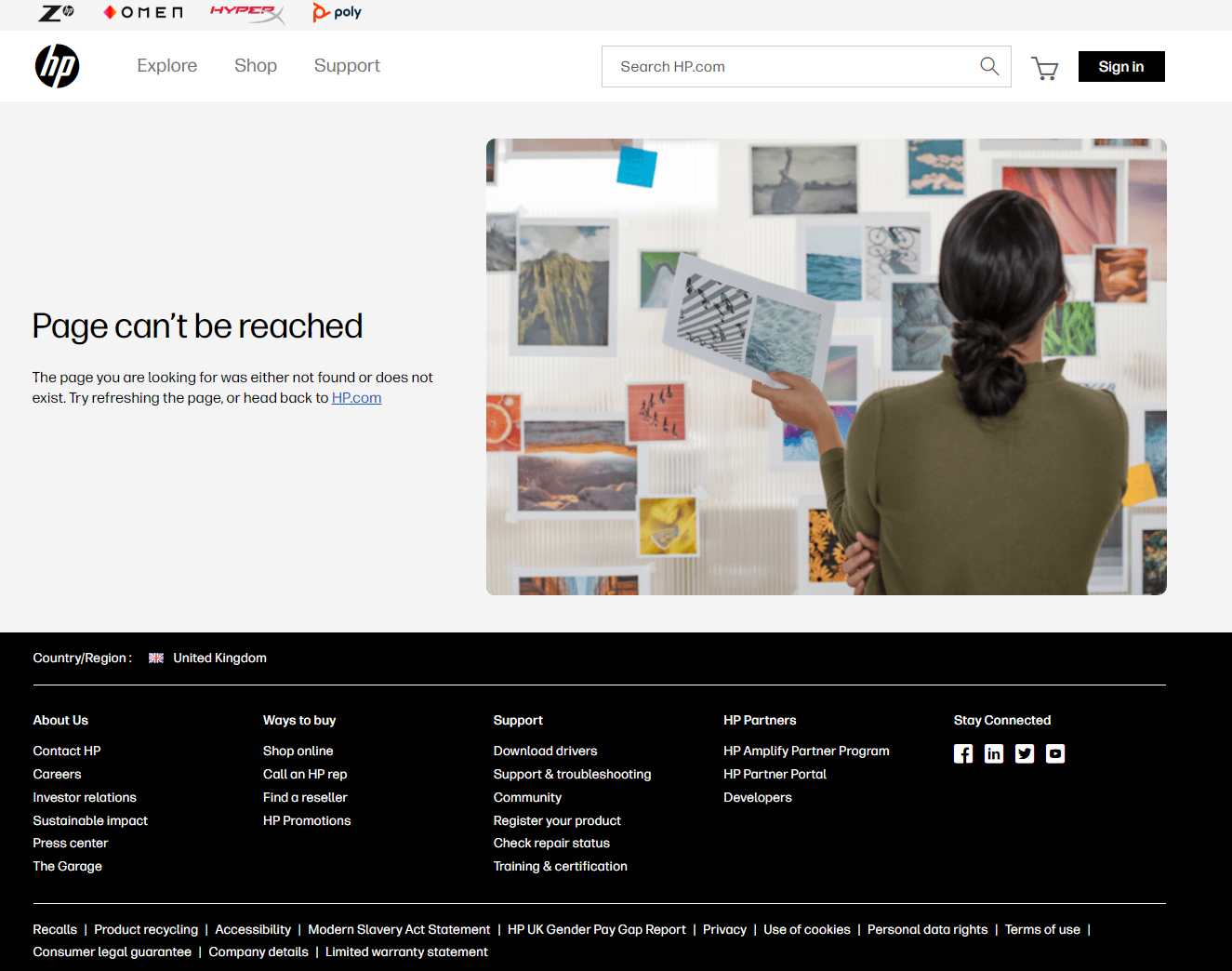
Task: Open Contact HP in the footer
Action: (67, 751)
